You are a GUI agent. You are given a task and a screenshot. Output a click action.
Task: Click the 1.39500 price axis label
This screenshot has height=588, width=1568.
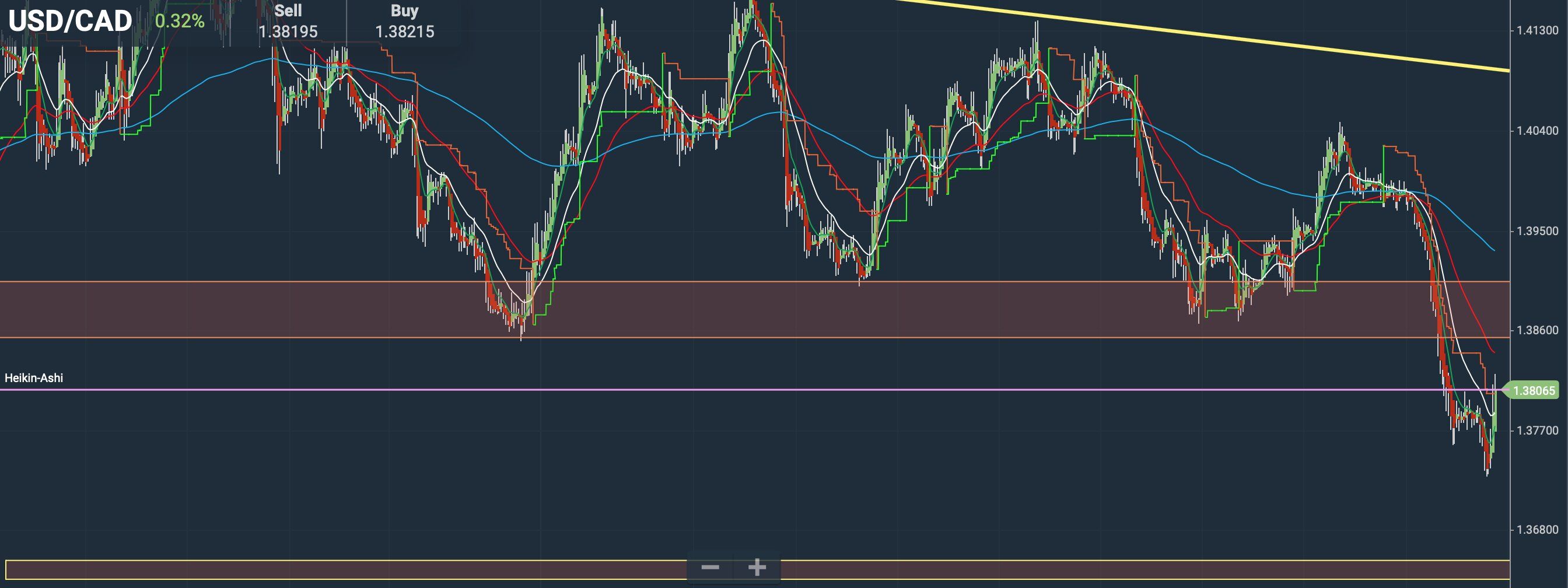pos(1537,232)
